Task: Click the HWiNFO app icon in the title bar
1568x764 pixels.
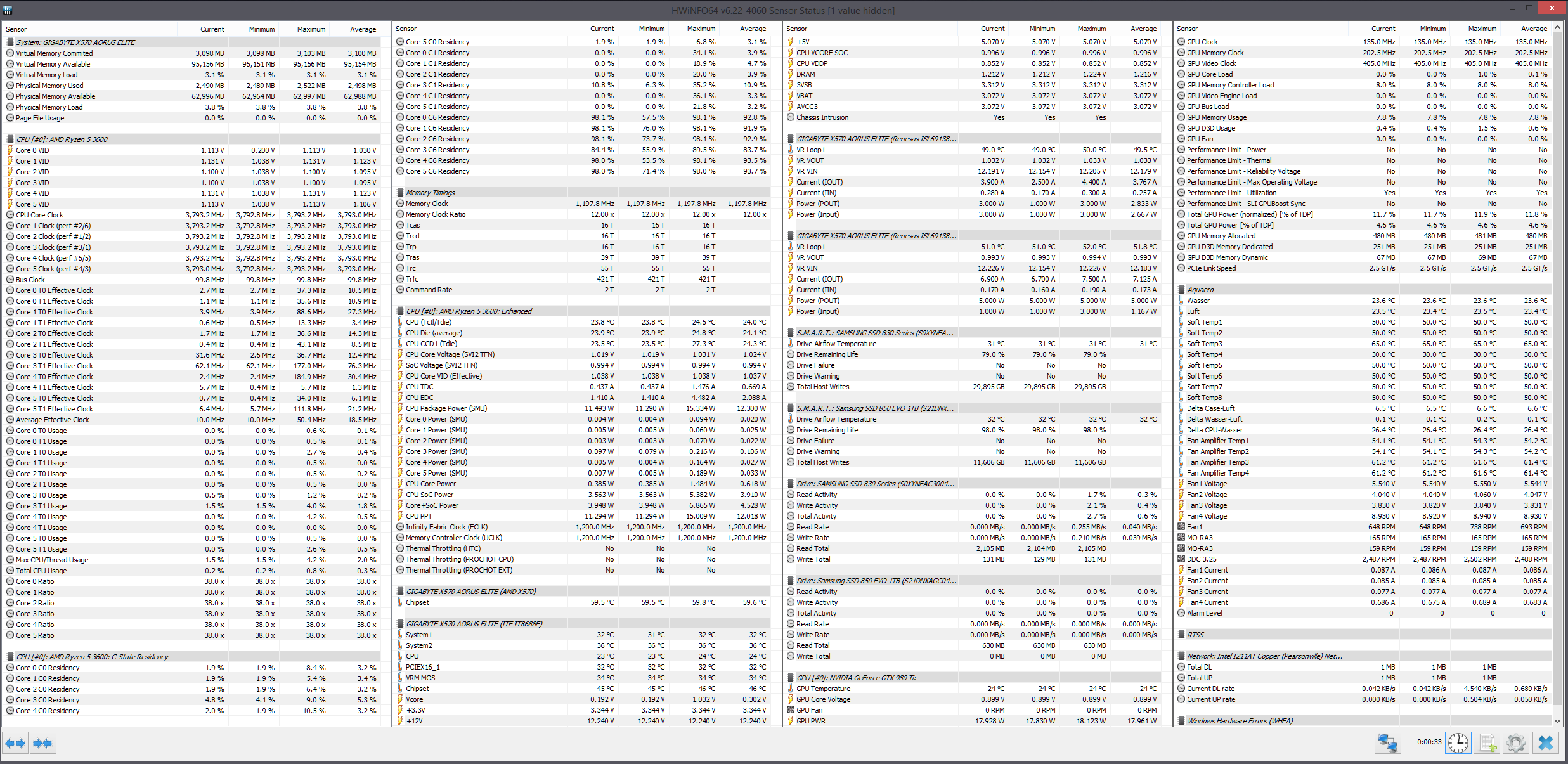Action: pos(8,10)
